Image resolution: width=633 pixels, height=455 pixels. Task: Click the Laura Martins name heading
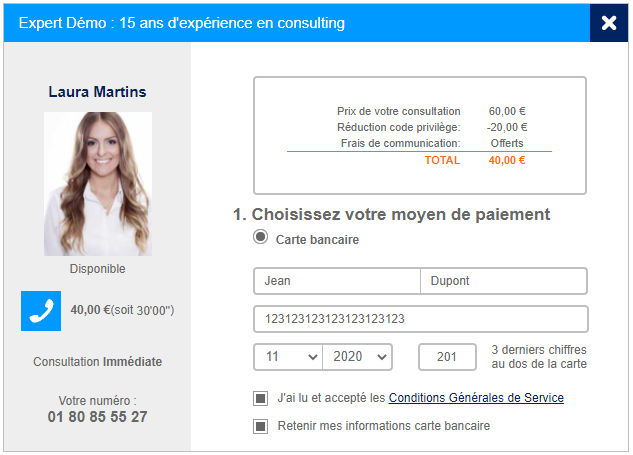[98, 92]
